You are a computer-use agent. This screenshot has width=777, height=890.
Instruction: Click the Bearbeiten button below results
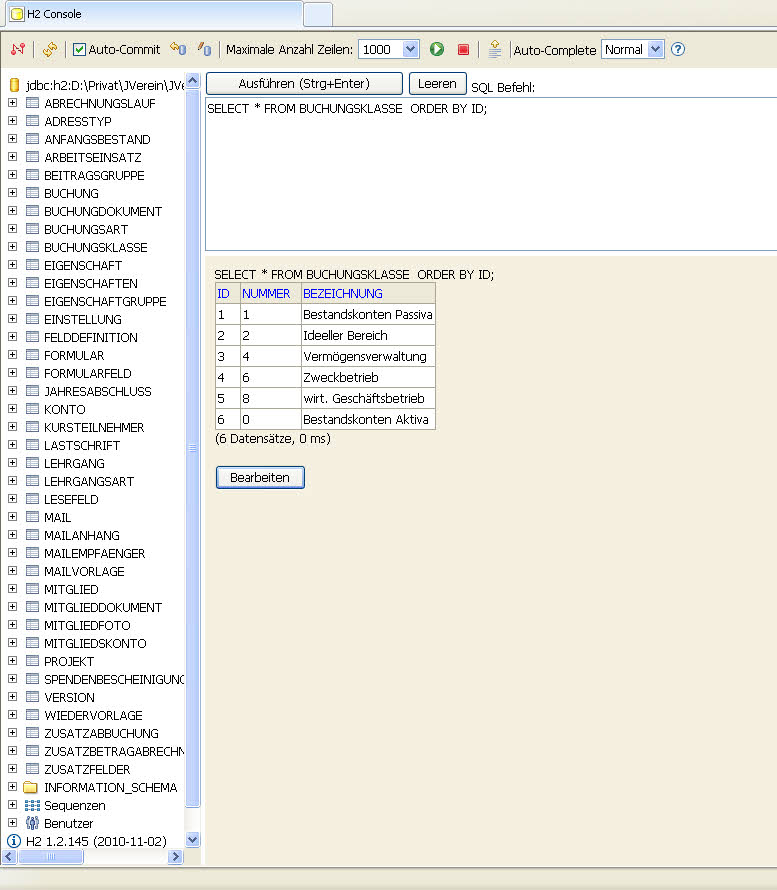tap(260, 478)
